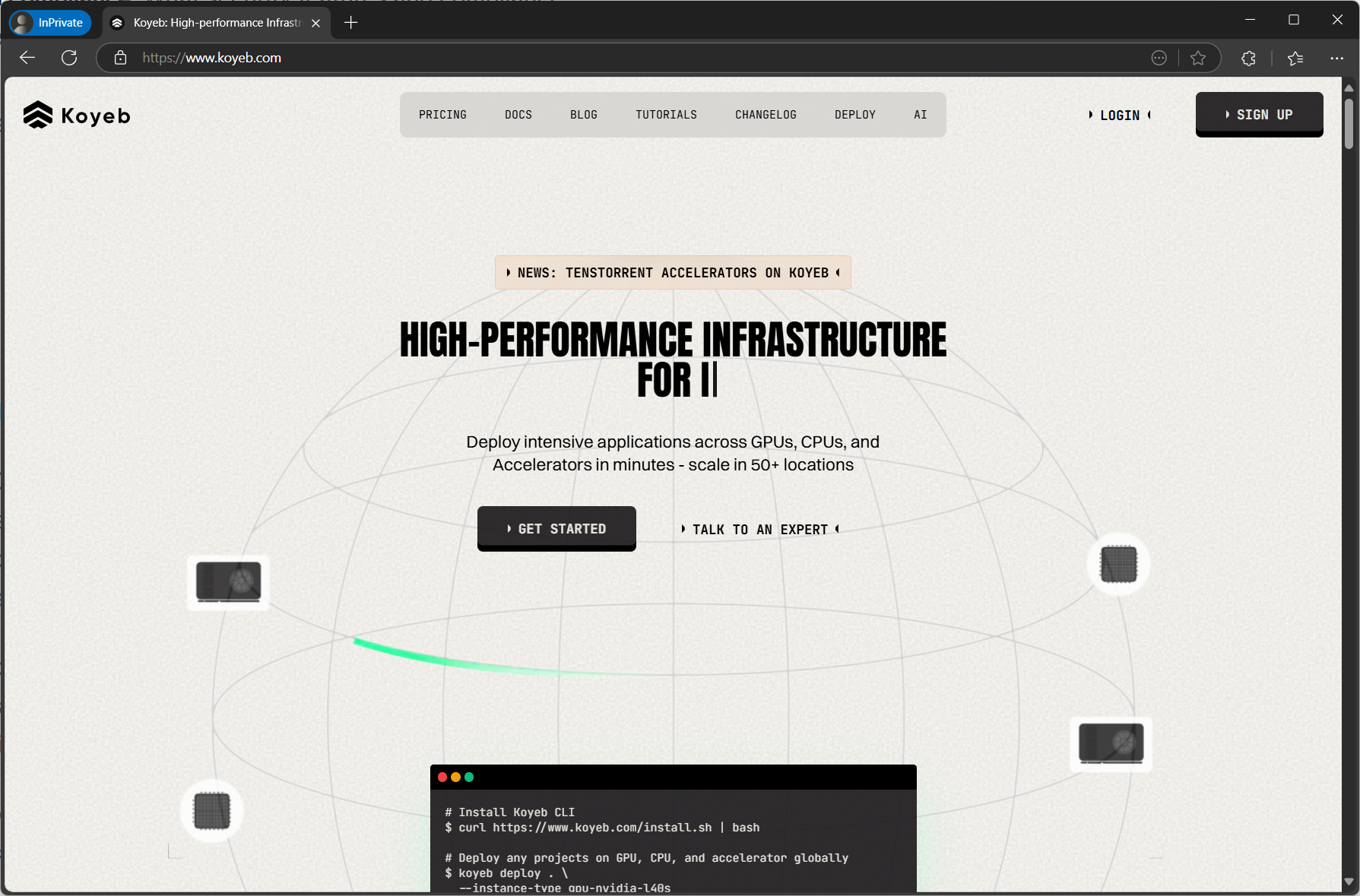Click the scrollbar up arrow
Image resolution: width=1360 pixels, height=896 pixels.
1349,88
